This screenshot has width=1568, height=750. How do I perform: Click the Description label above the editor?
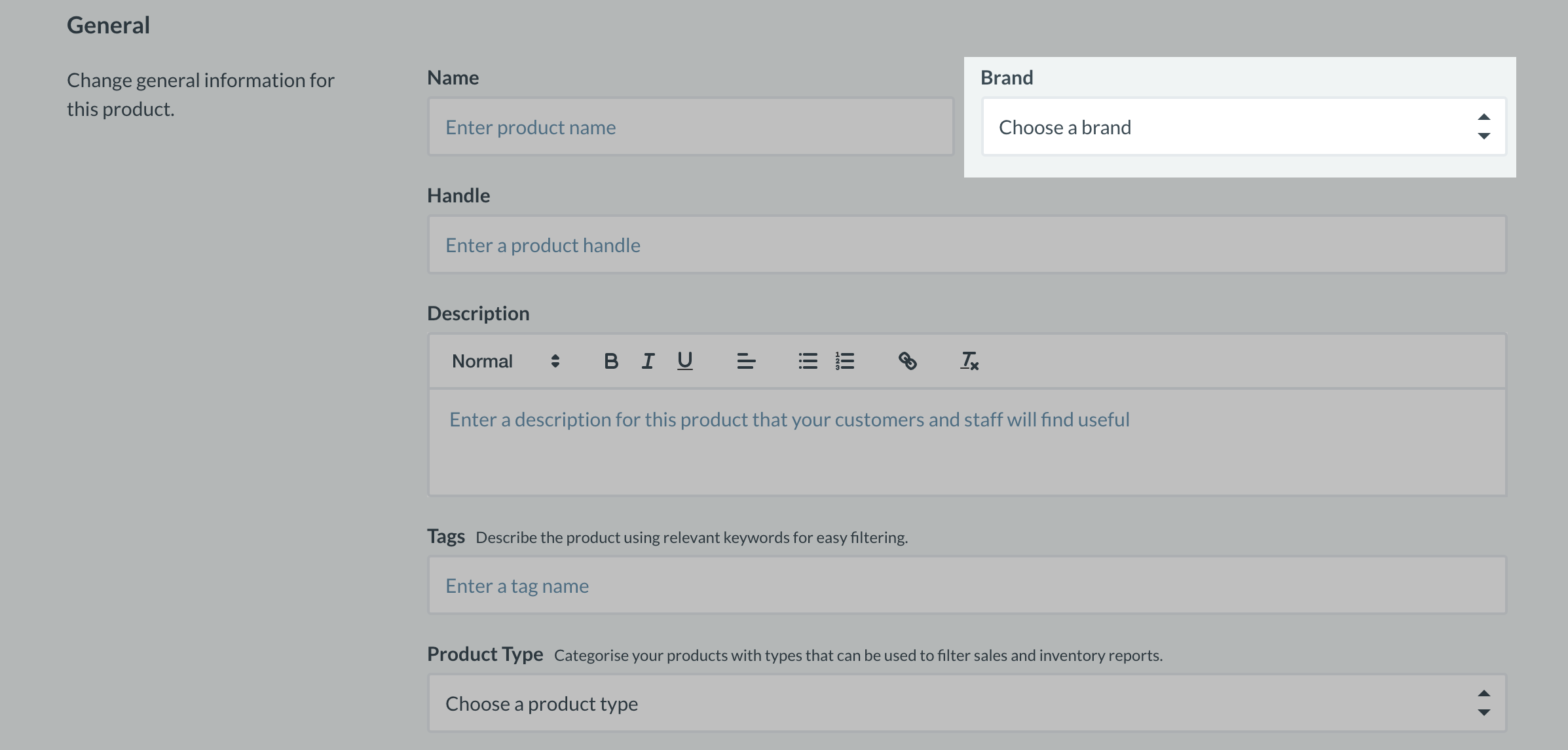pos(477,313)
